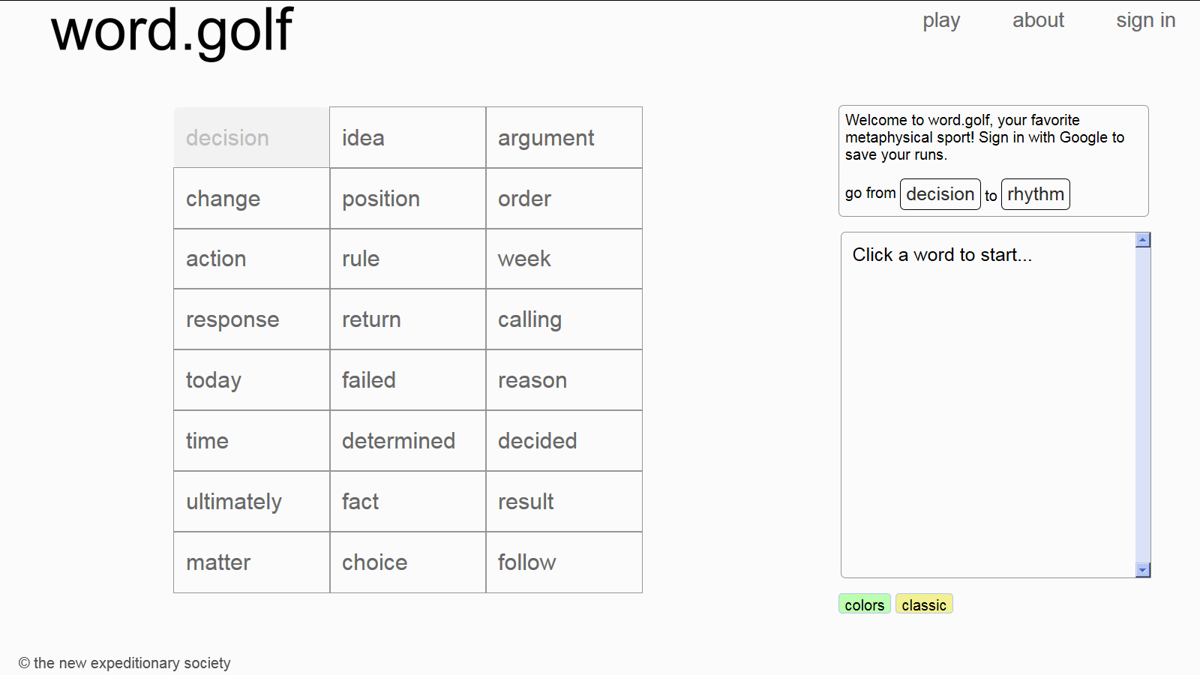Open the about page
The width and height of the screenshot is (1200, 675).
[x=1038, y=20]
